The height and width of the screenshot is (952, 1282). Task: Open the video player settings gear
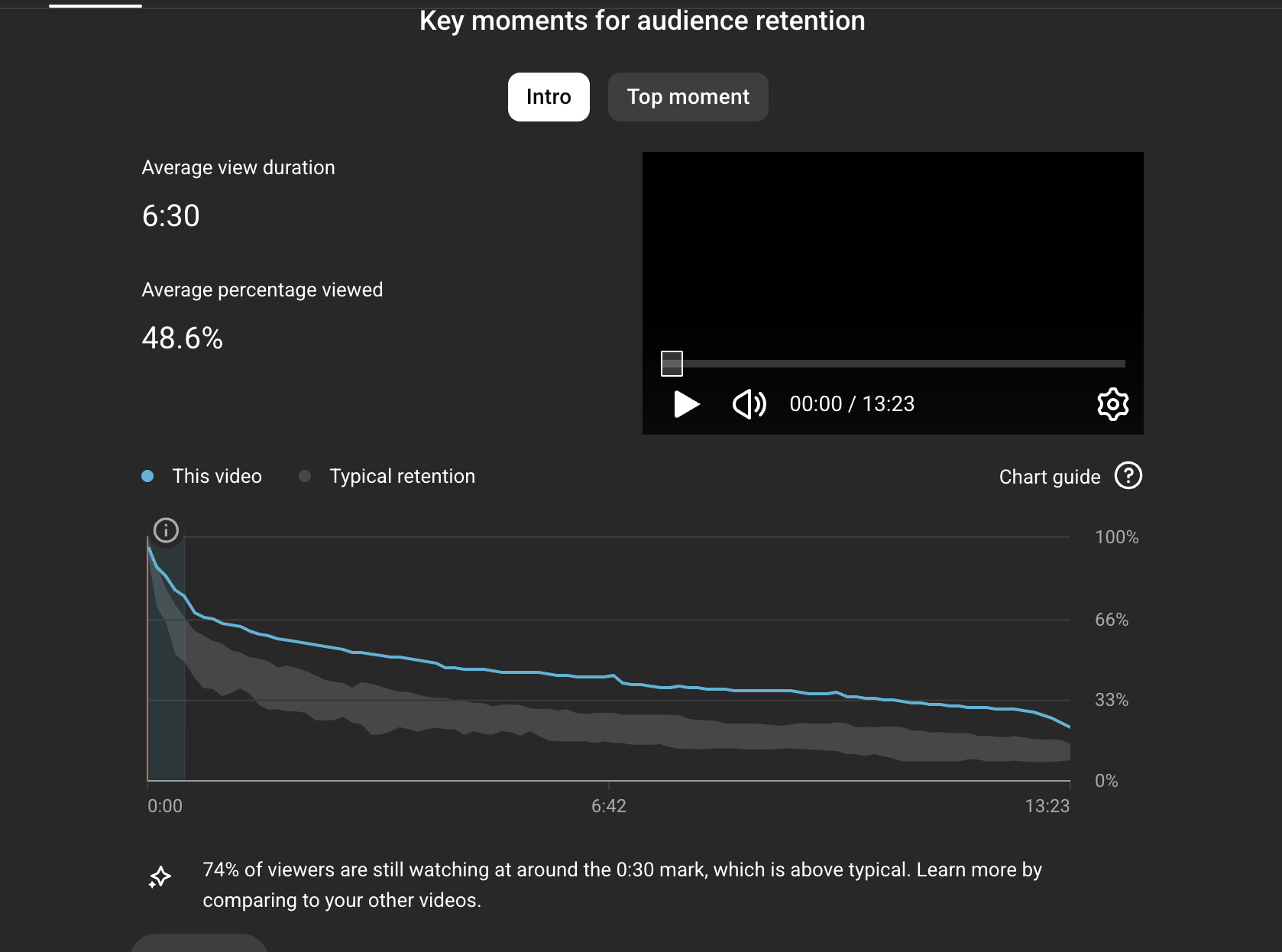pos(1112,404)
